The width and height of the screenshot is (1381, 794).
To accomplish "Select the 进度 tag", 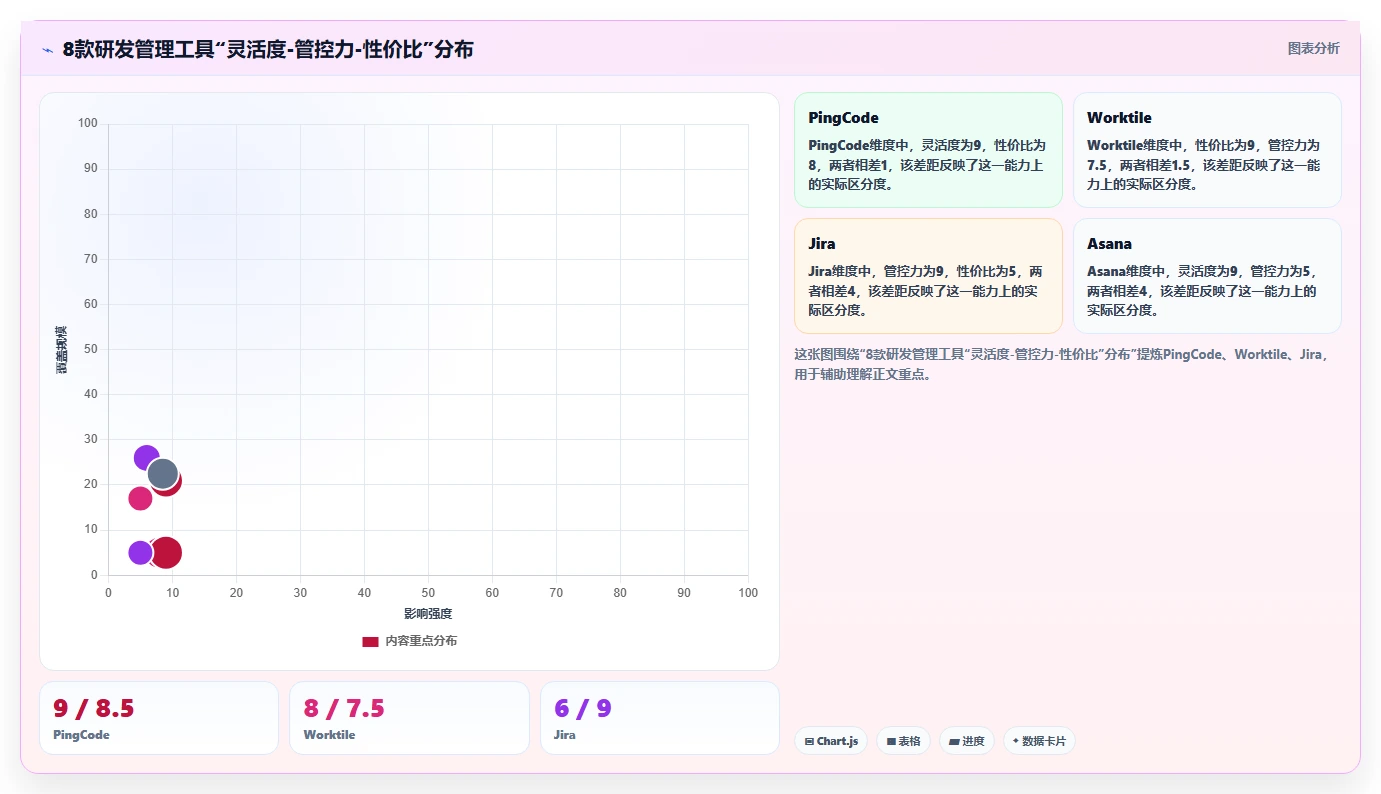I will pyautogui.click(x=967, y=741).
